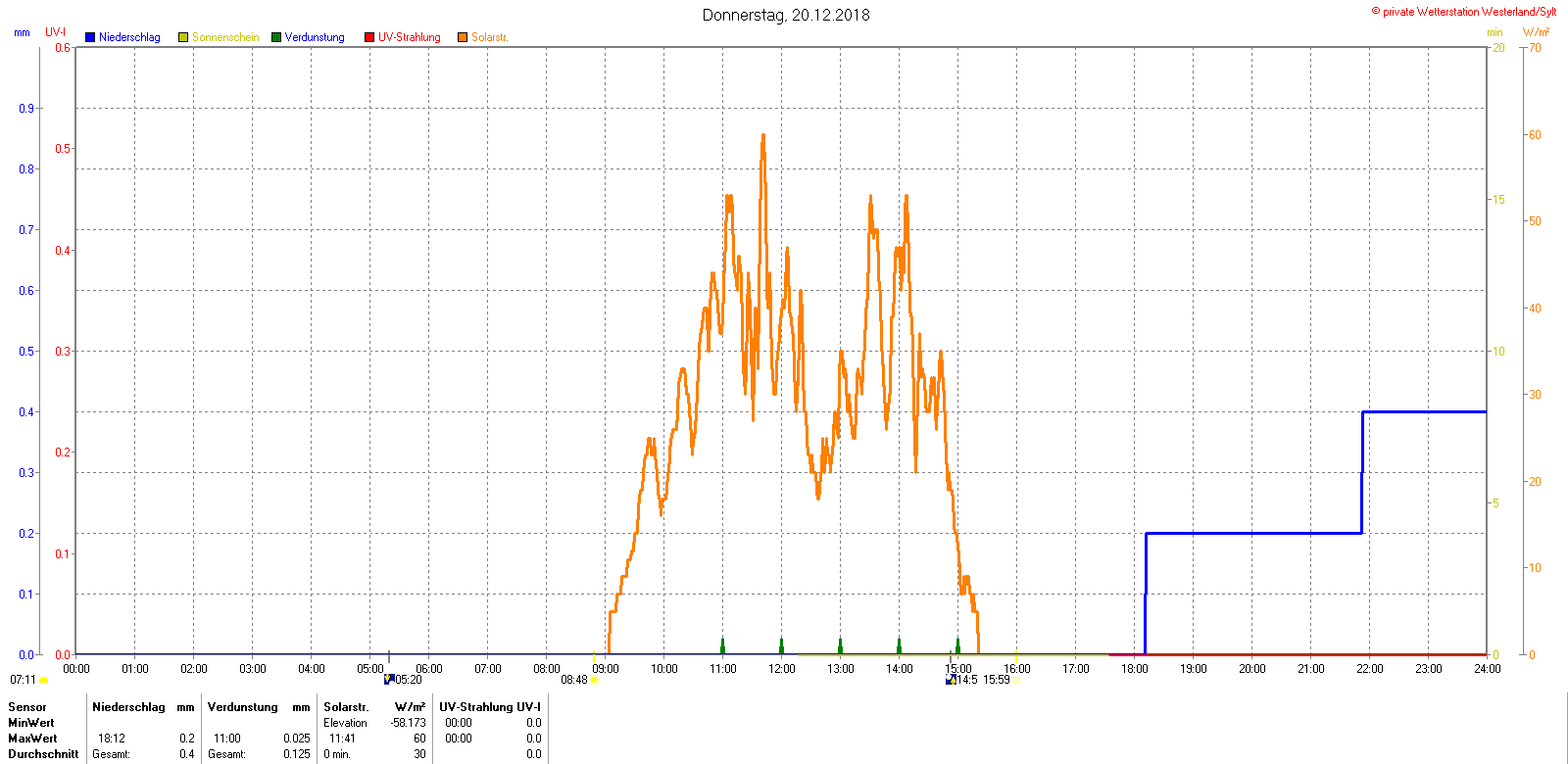Screen dimensions: 1568x764
Task: Click the MaxWert row label
Action: tap(32, 739)
